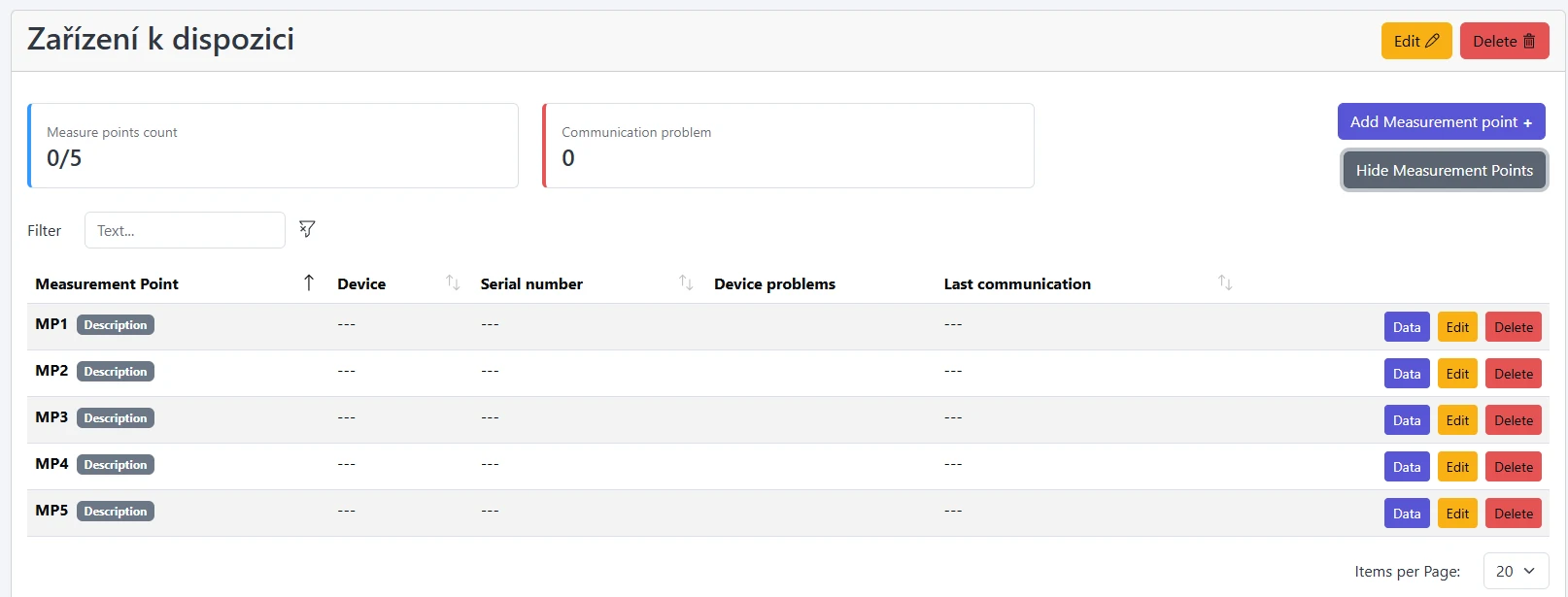Click the 'Items per Page:' label

1407,572
